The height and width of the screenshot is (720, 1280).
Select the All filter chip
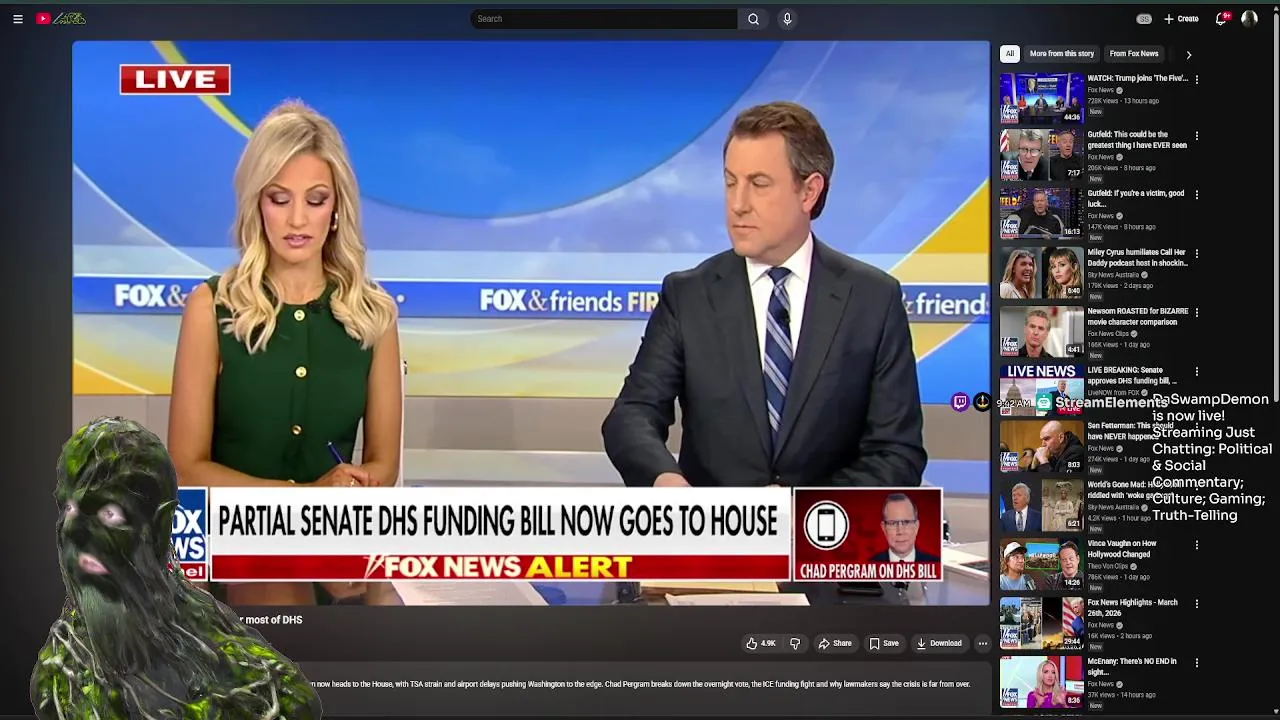pos(1010,54)
